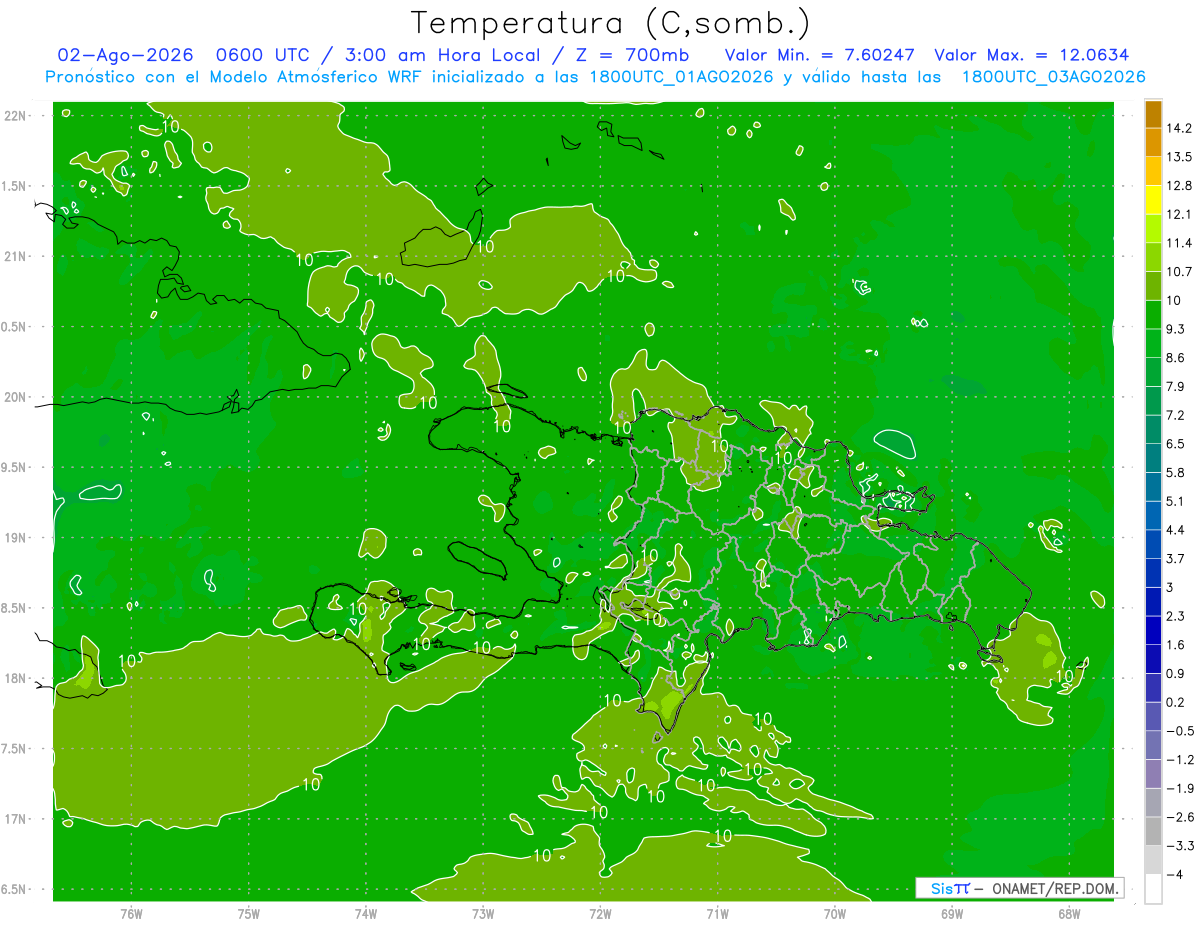This screenshot has width=1200, height=927.
Task: Click the "13.5" color scale value
Action: click(x=1178, y=157)
